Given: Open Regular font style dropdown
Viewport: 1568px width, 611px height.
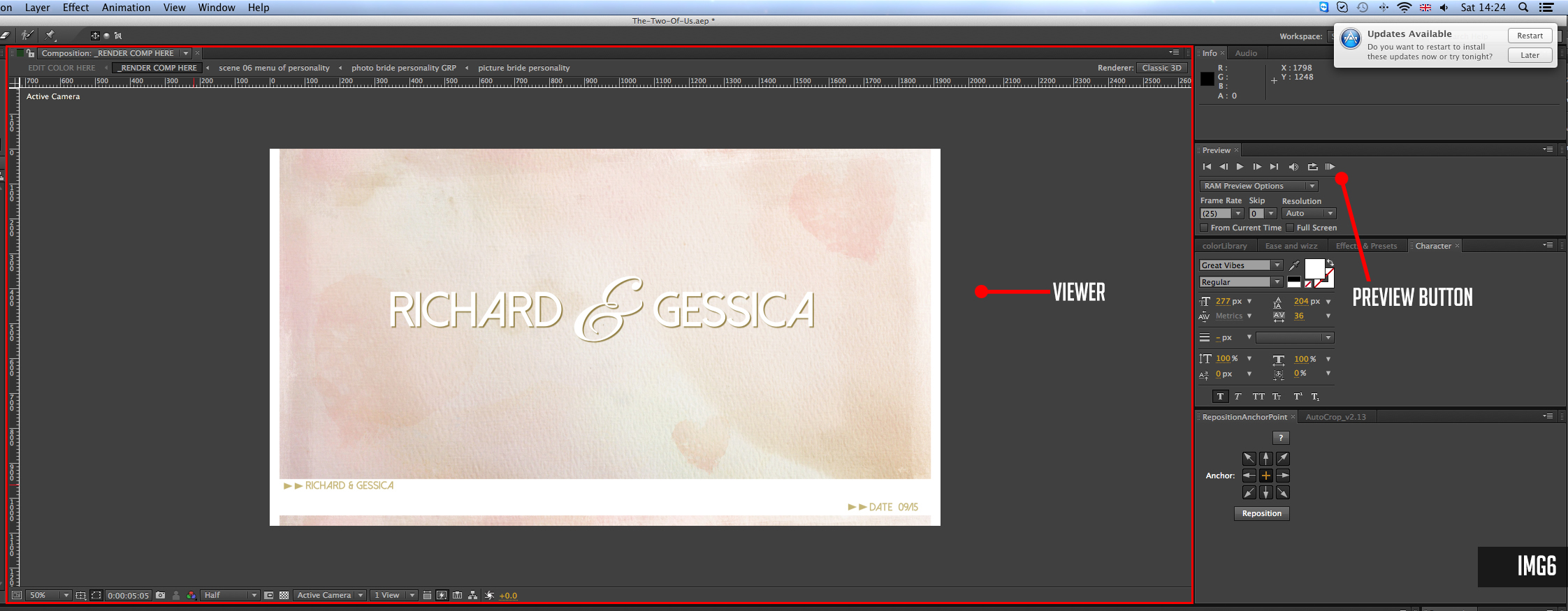Looking at the screenshot, I should [1241, 282].
